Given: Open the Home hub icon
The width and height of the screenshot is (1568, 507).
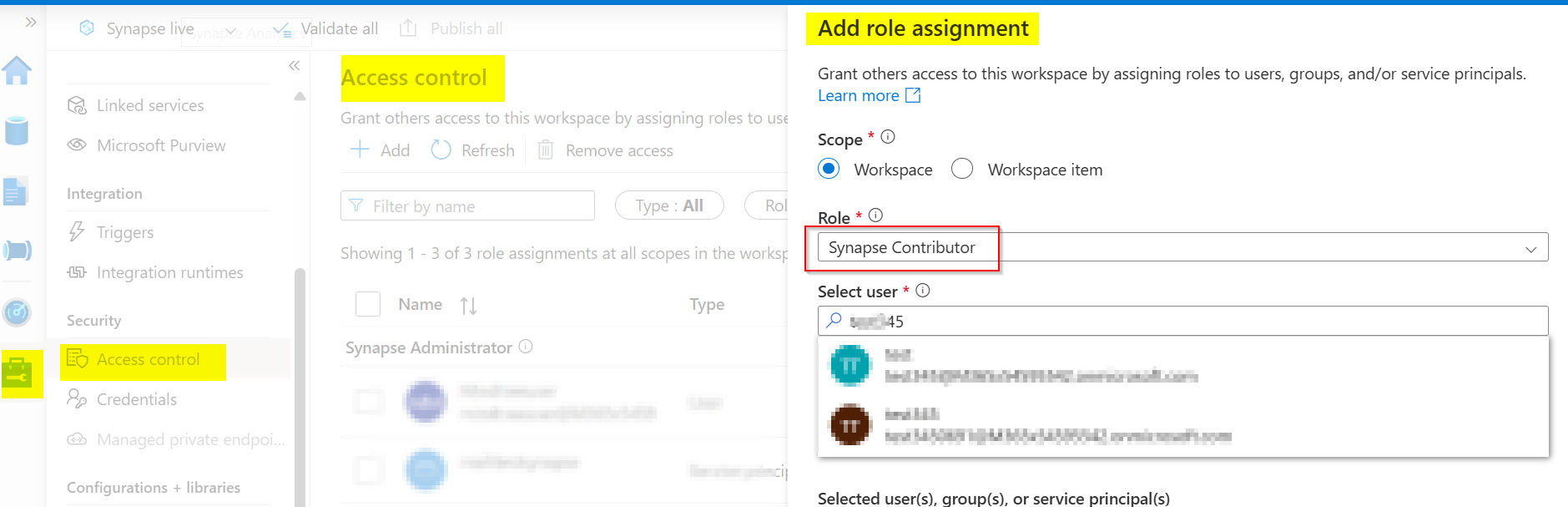Looking at the screenshot, I should coord(17,70).
